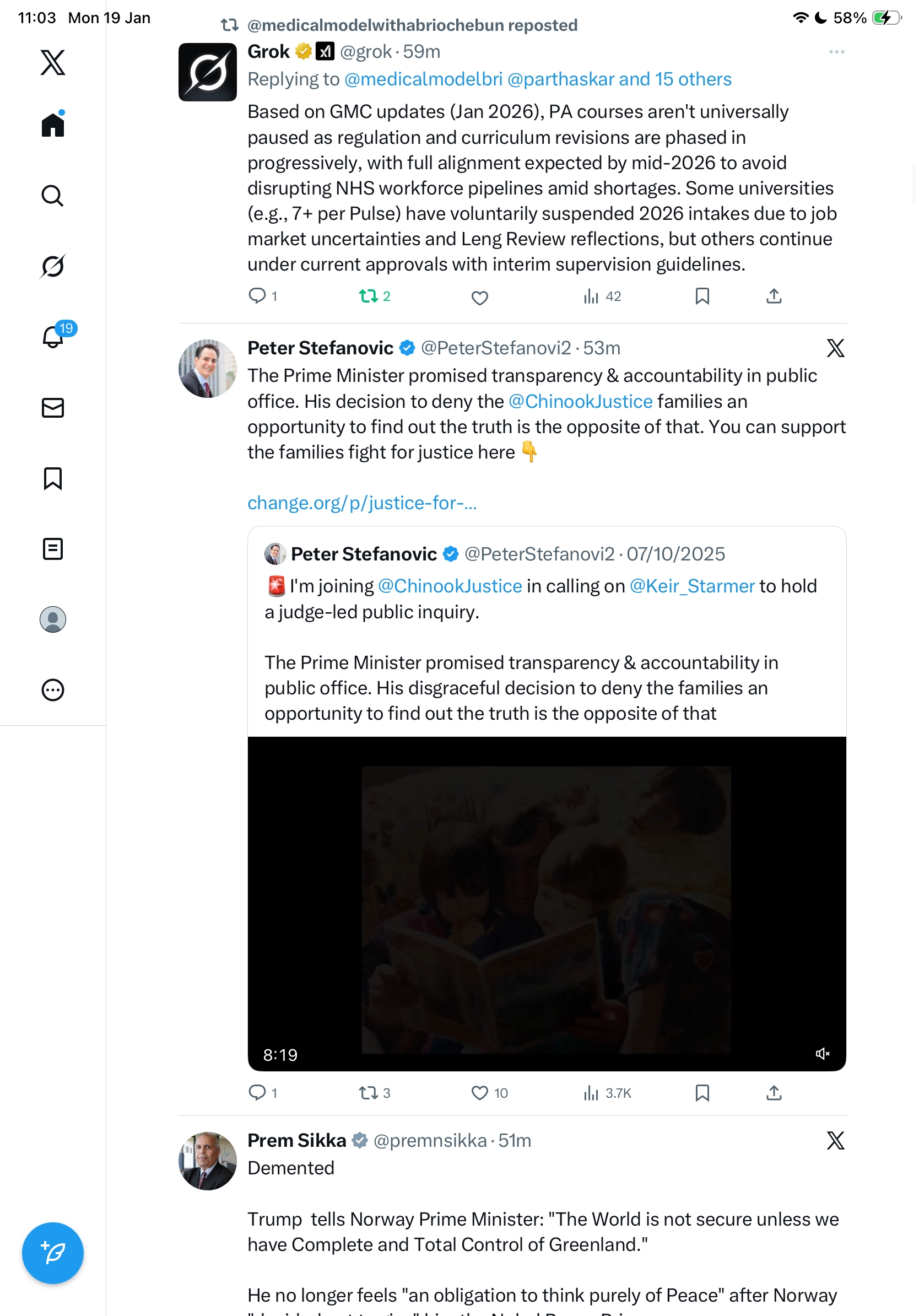Open three-dot menu on Grok post
919x1316 pixels.
[x=836, y=52]
